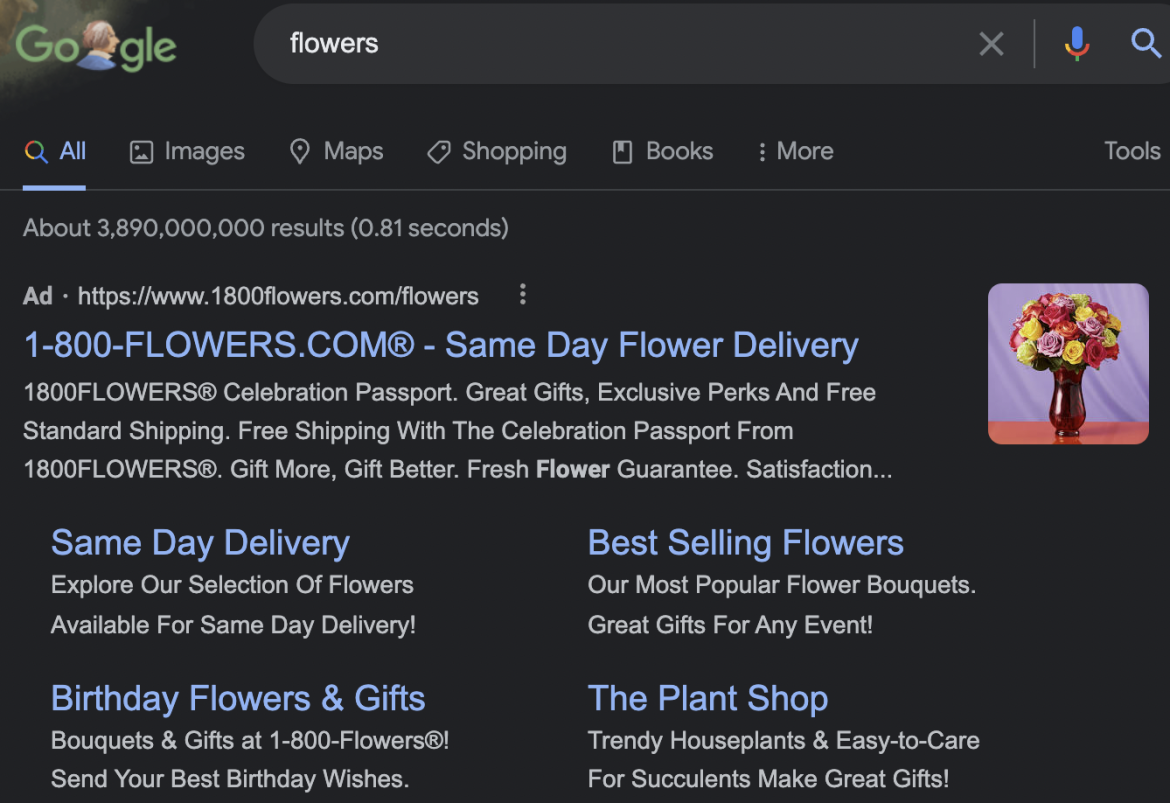Click the Maps location pin icon

(300, 151)
